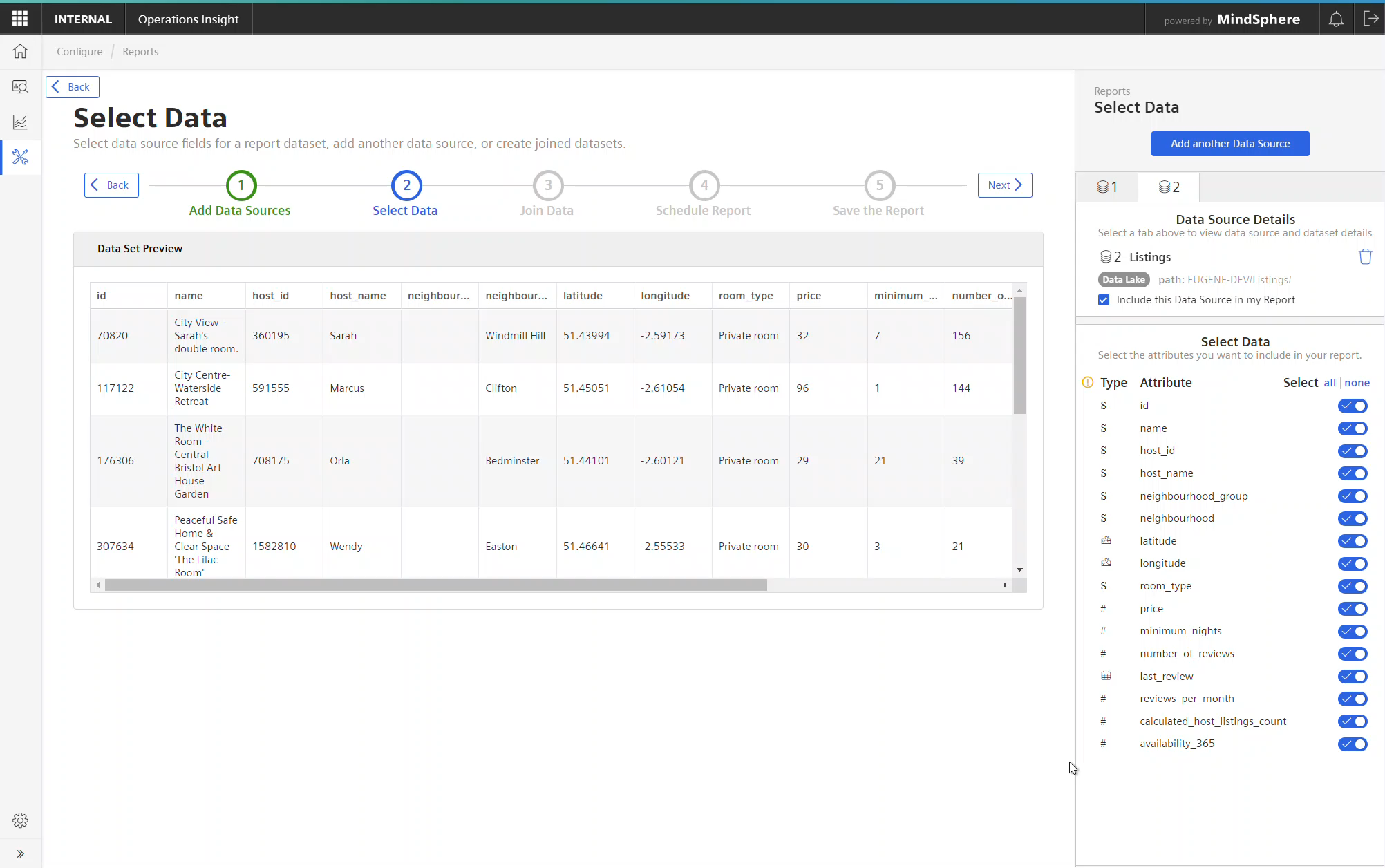Toggle the name attribute switch
The width and height of the screenshot is (1385, 868).
click(x=1353, y=428)
